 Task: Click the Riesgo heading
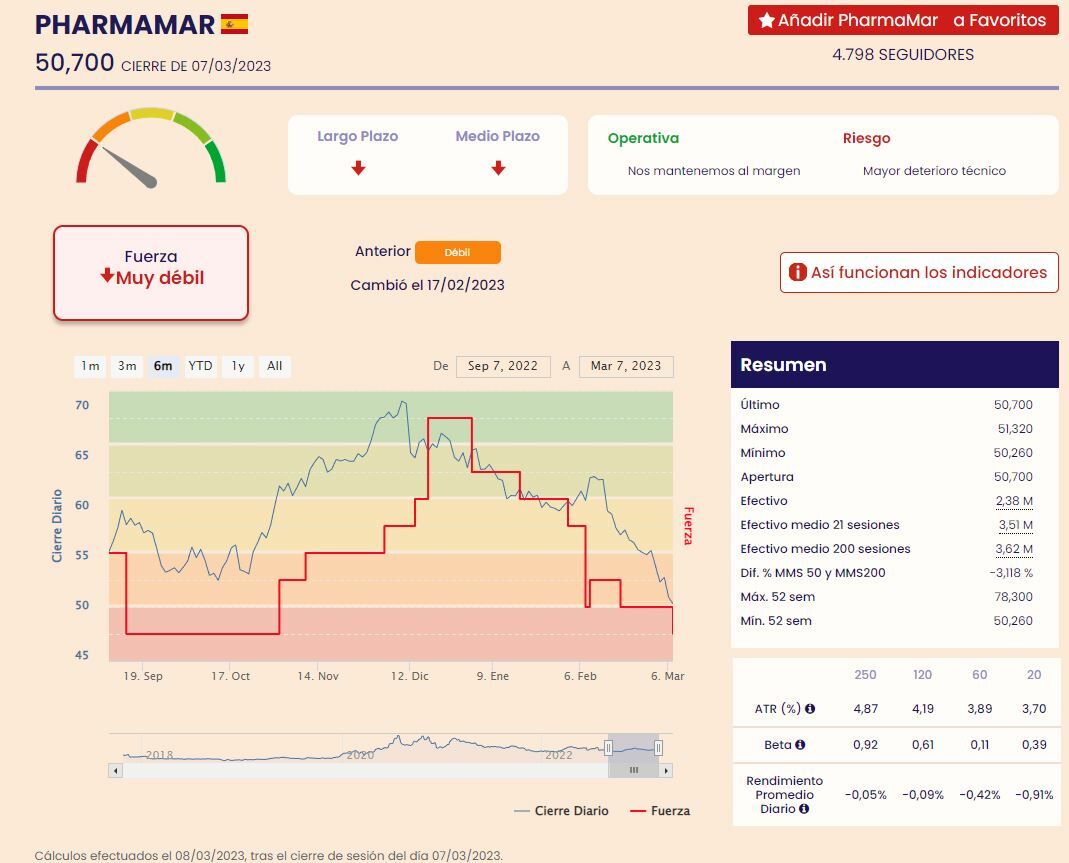[866, 138]
